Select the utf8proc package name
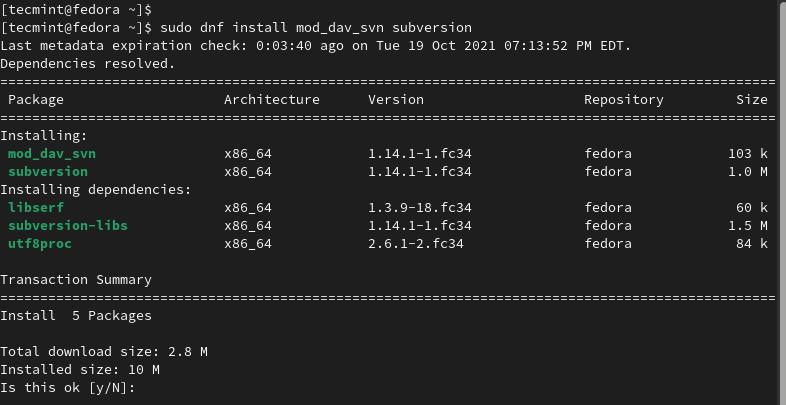 39,244
